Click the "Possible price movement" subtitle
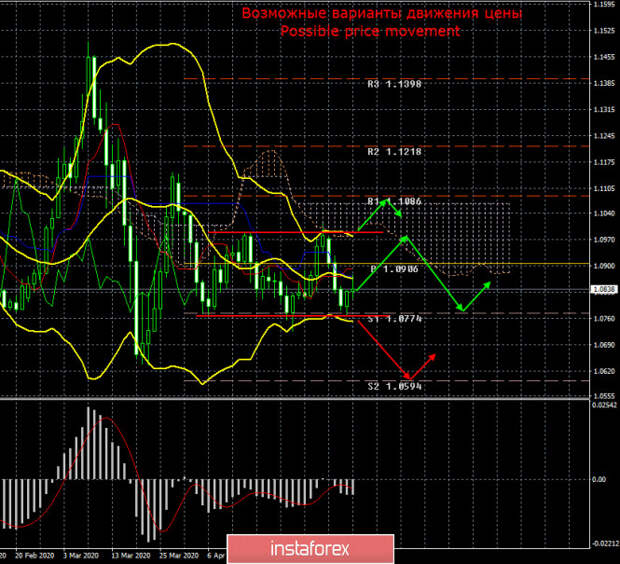 click(370, 31)
